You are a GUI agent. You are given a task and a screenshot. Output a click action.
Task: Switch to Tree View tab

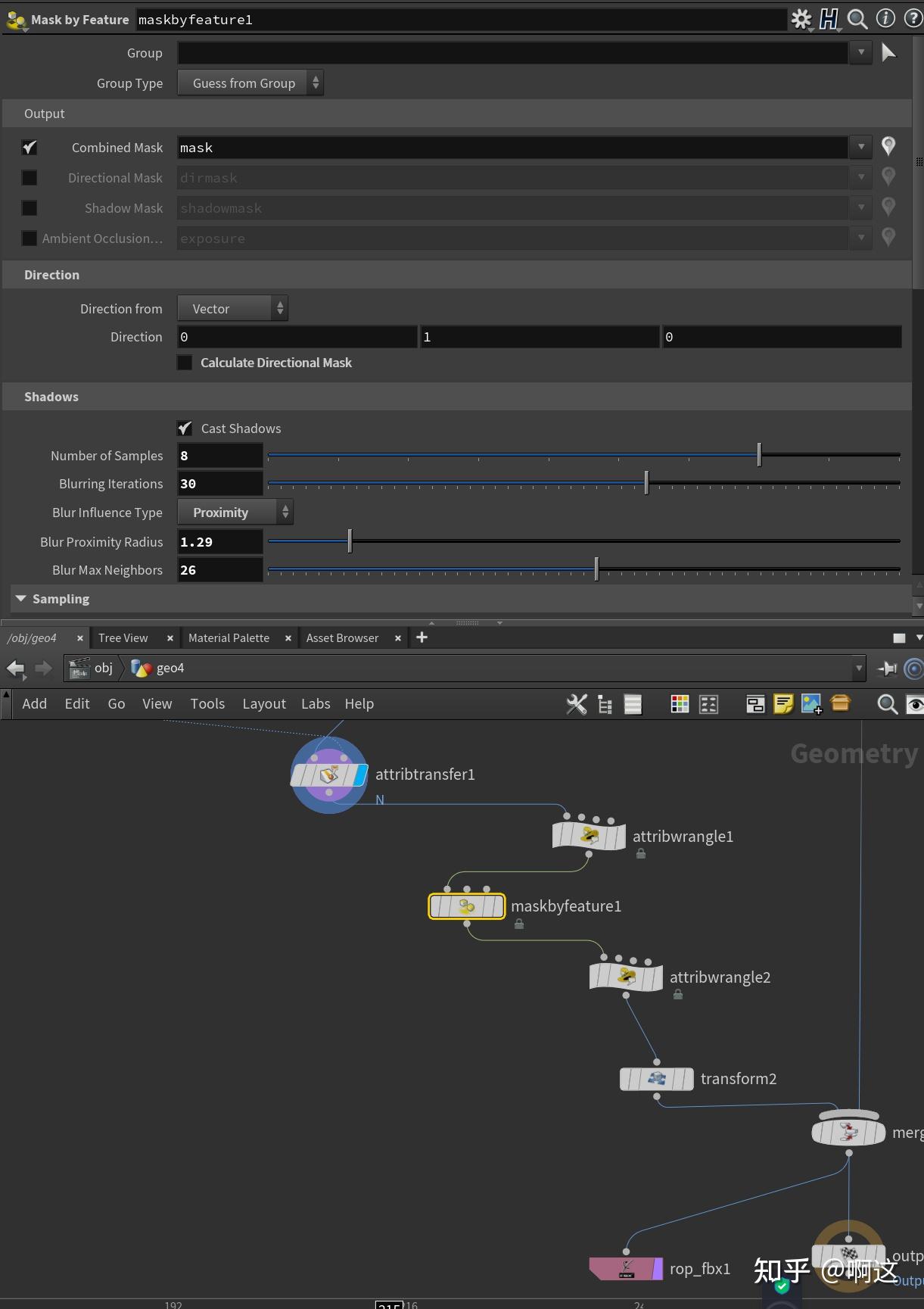point(123,638)
